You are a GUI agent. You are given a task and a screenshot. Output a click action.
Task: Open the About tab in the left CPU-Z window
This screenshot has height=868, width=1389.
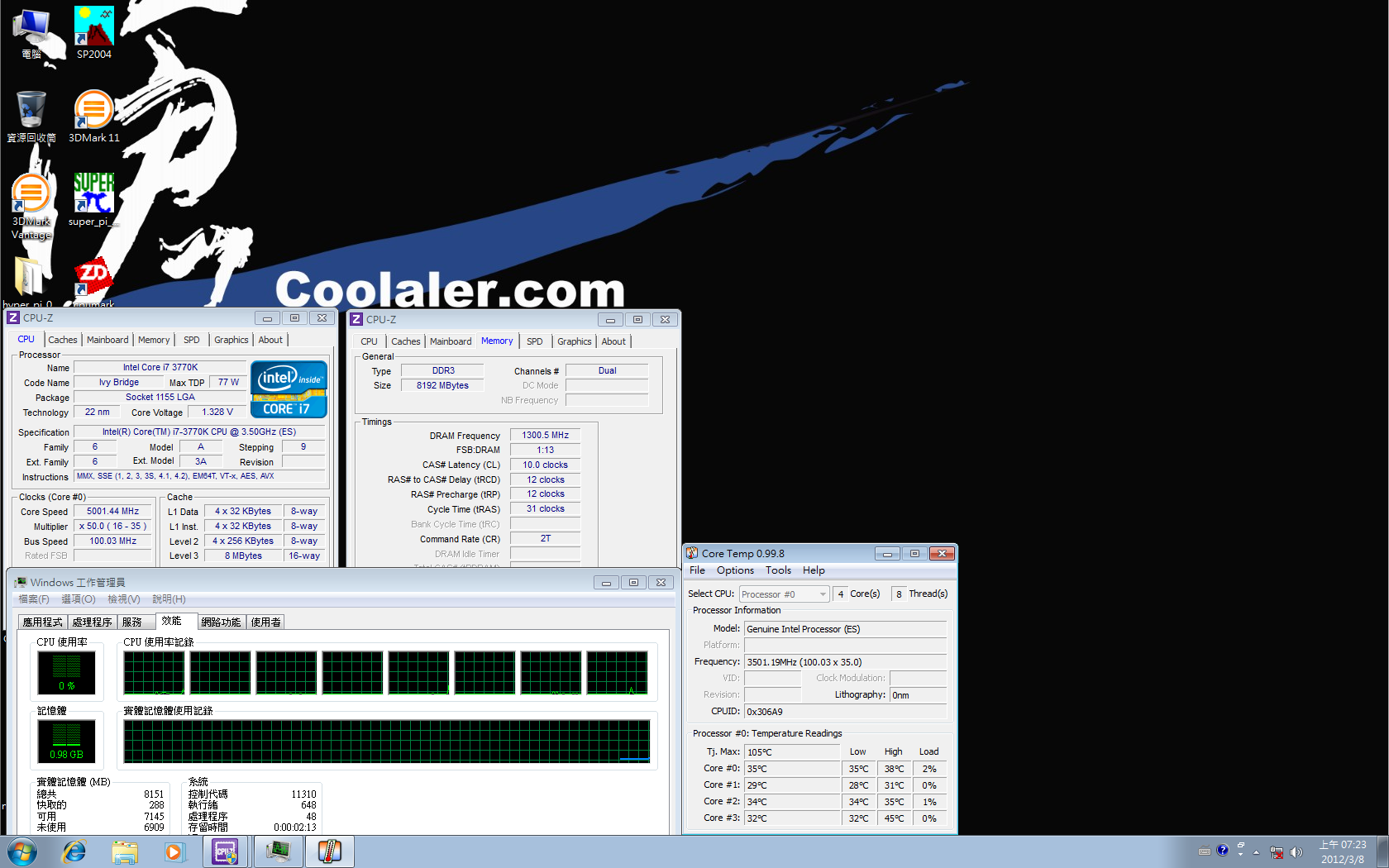tap(270, 340)
